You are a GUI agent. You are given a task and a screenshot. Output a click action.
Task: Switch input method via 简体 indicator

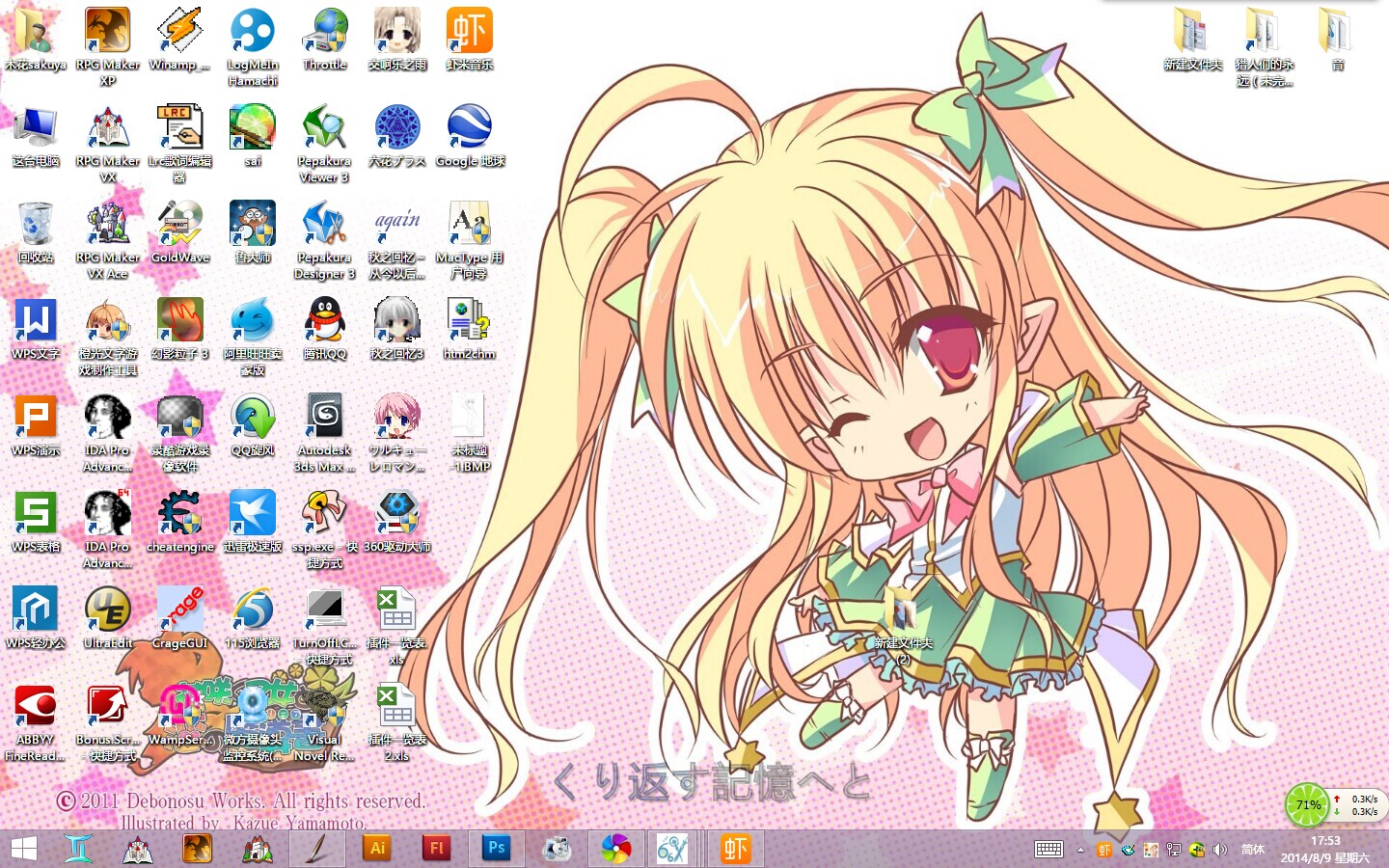pyautogui.click(x=1253, y=850)
